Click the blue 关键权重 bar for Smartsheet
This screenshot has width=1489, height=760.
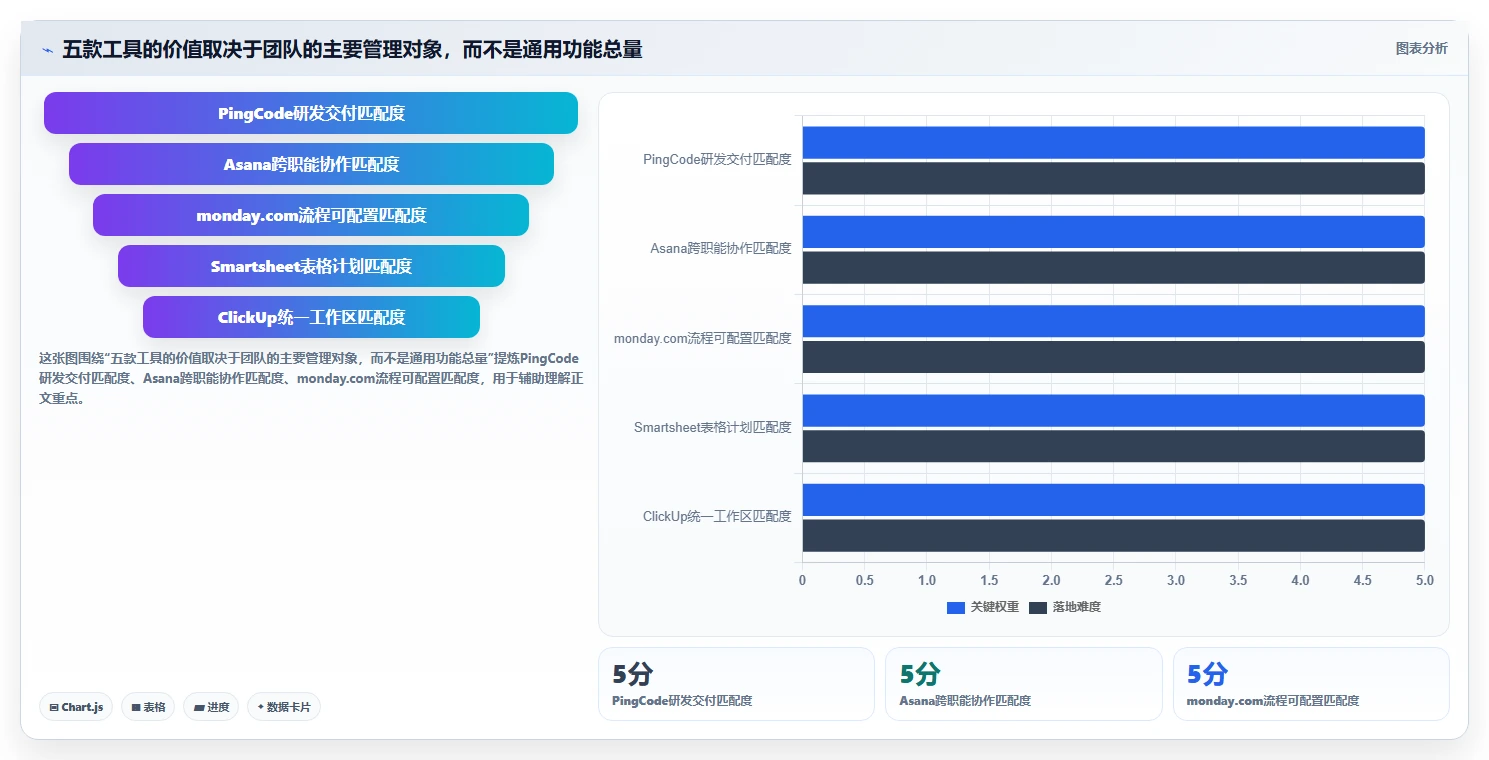(x=1113, y=411)
